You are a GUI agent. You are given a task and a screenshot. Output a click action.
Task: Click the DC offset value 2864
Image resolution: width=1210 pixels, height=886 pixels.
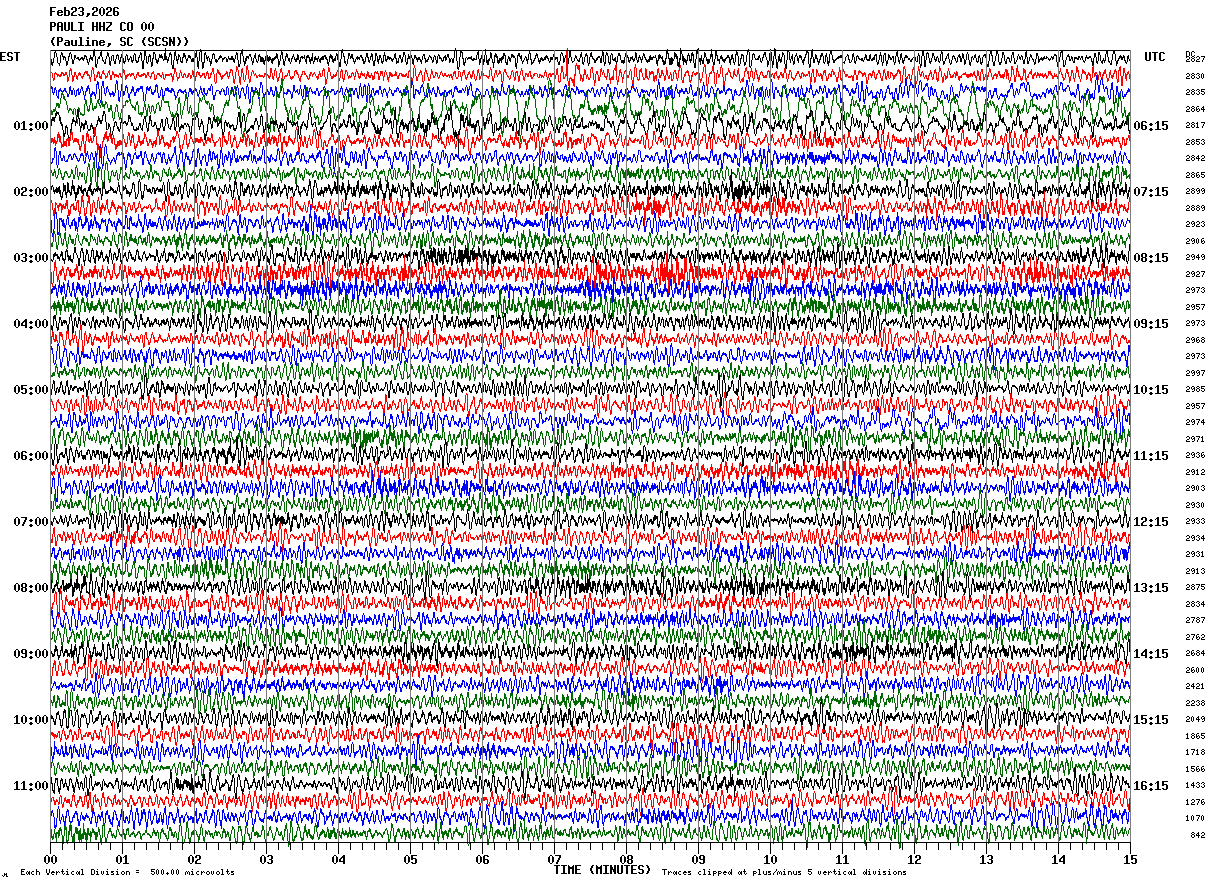click(1195, 109)
